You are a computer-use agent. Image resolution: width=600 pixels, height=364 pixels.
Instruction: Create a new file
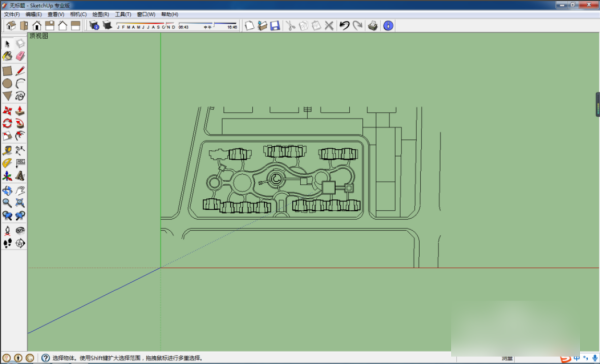coord(249,26)
